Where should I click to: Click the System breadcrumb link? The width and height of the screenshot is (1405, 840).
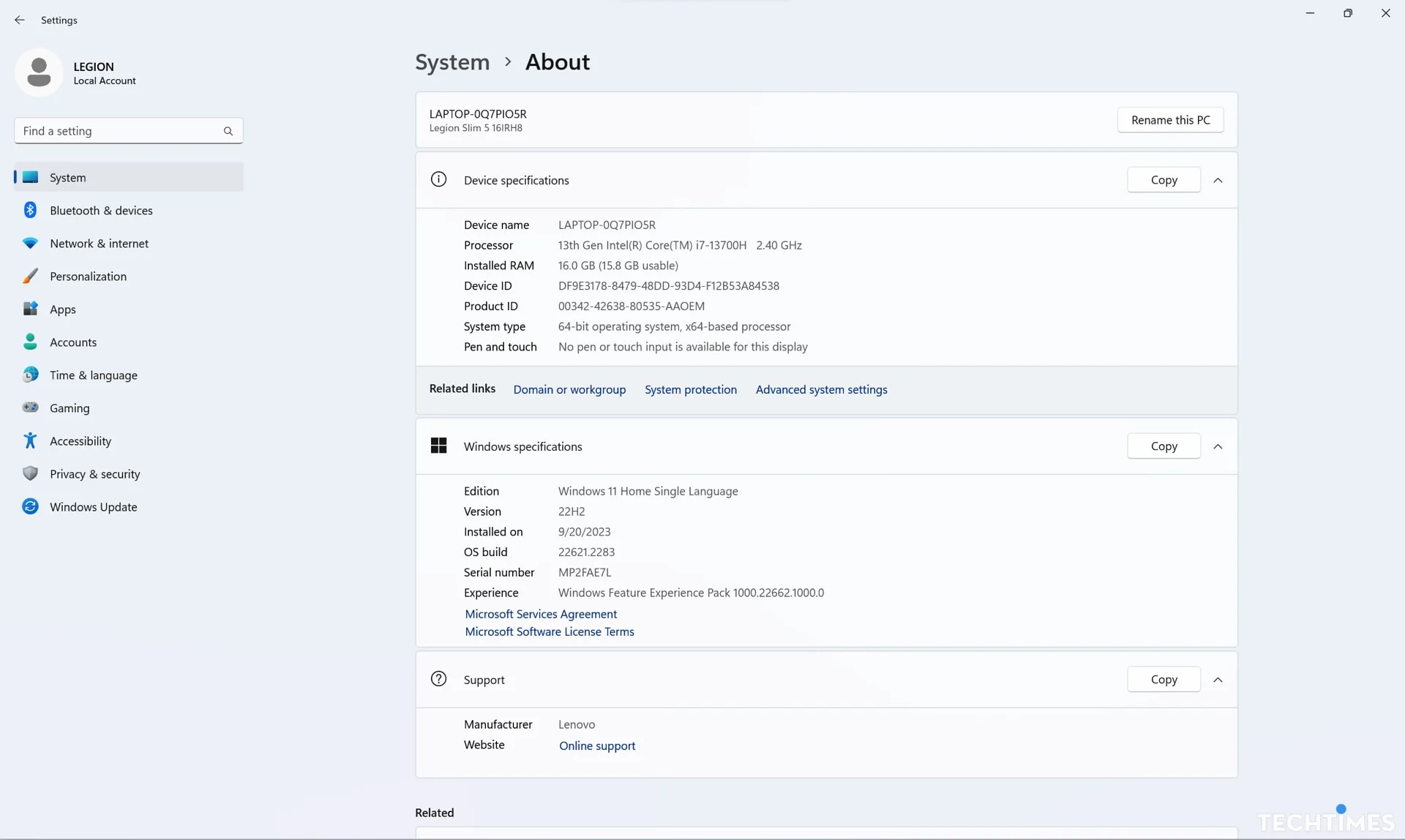pyautogui.click(x=452, y=62)
